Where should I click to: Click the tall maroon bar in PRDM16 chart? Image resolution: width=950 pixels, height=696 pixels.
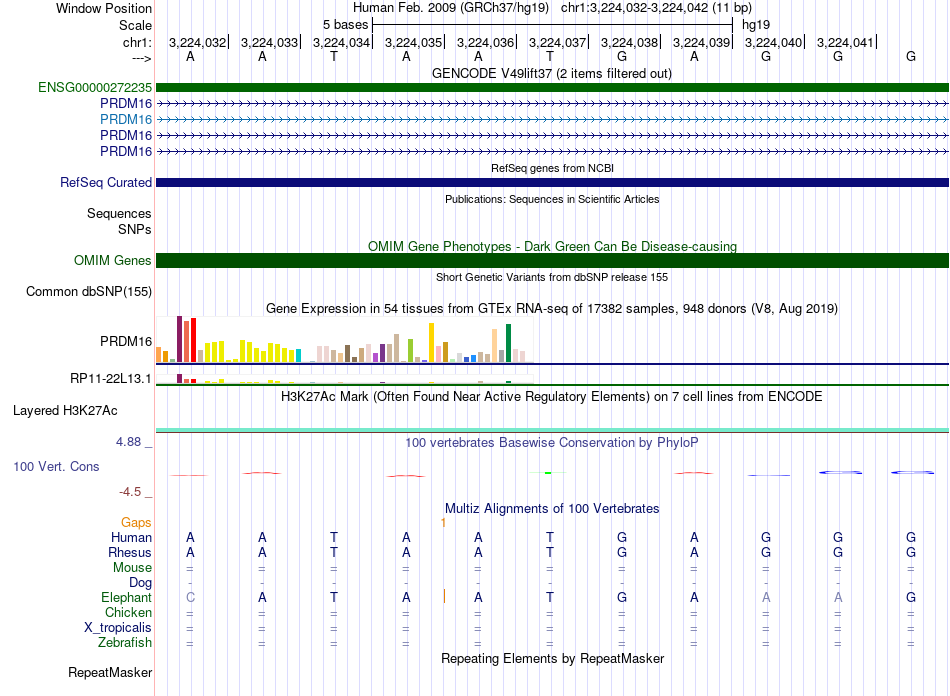179,339
